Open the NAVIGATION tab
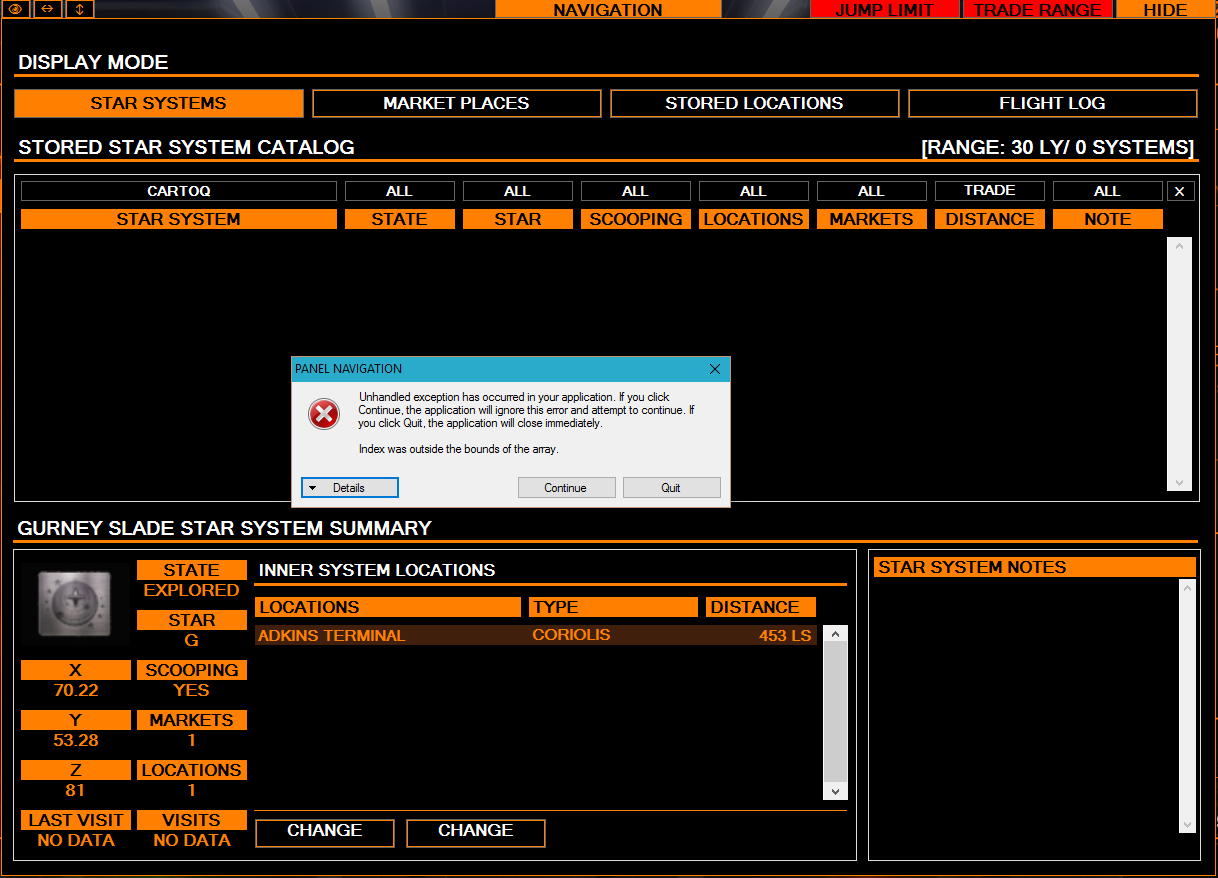The image size is (1218, 878). pyautogui.click(x=608, y=9)
